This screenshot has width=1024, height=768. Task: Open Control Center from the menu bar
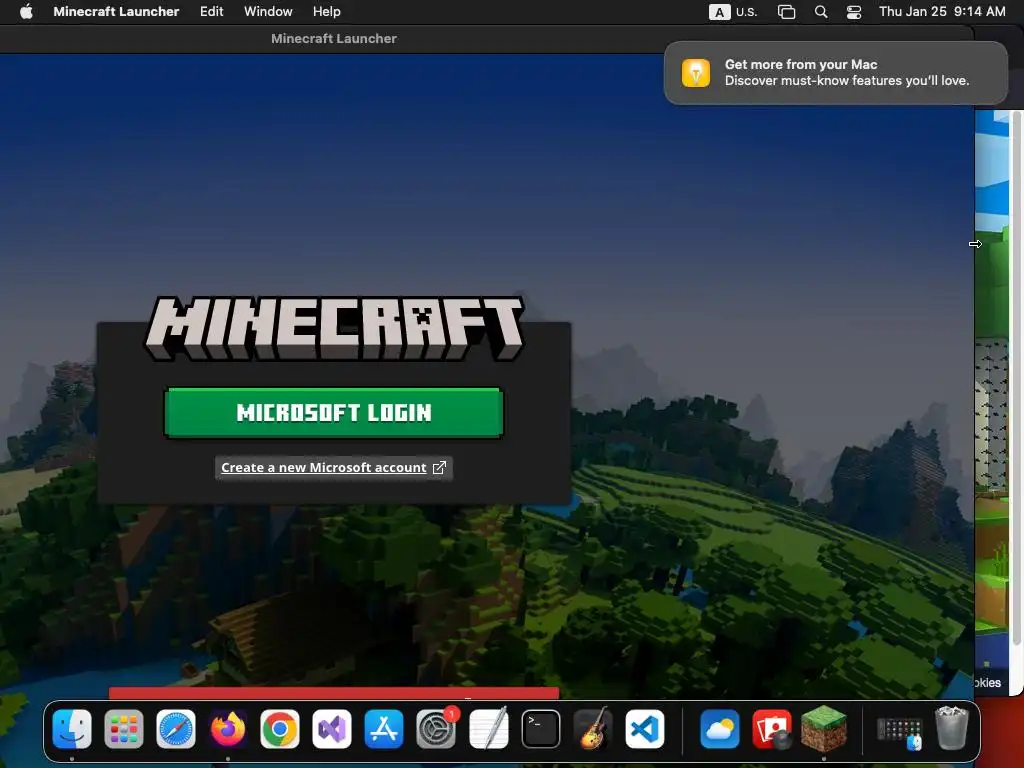854,12
